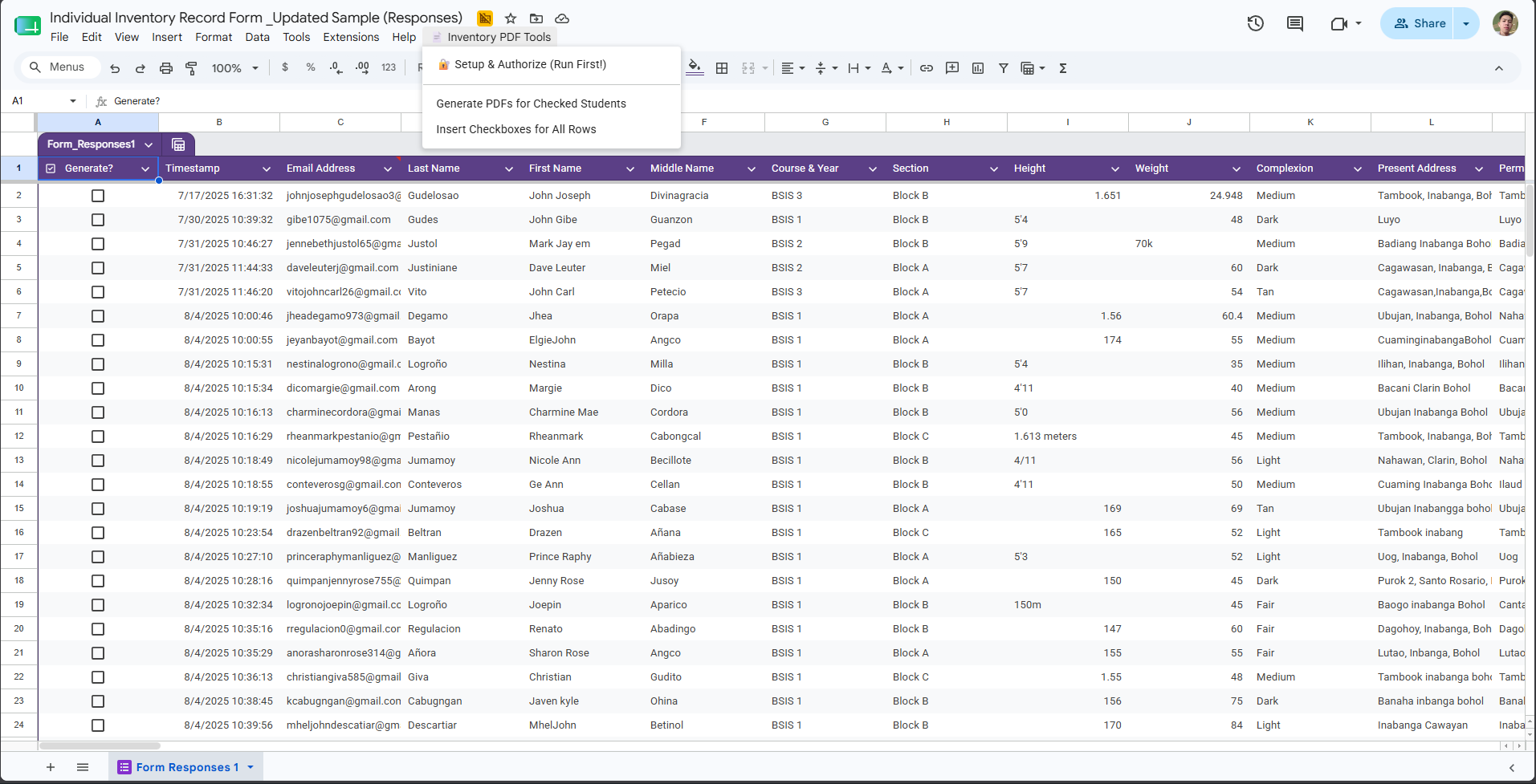
Task: Tick the Generate checkbox for Justol row
Action: click(x=98, y=244)
